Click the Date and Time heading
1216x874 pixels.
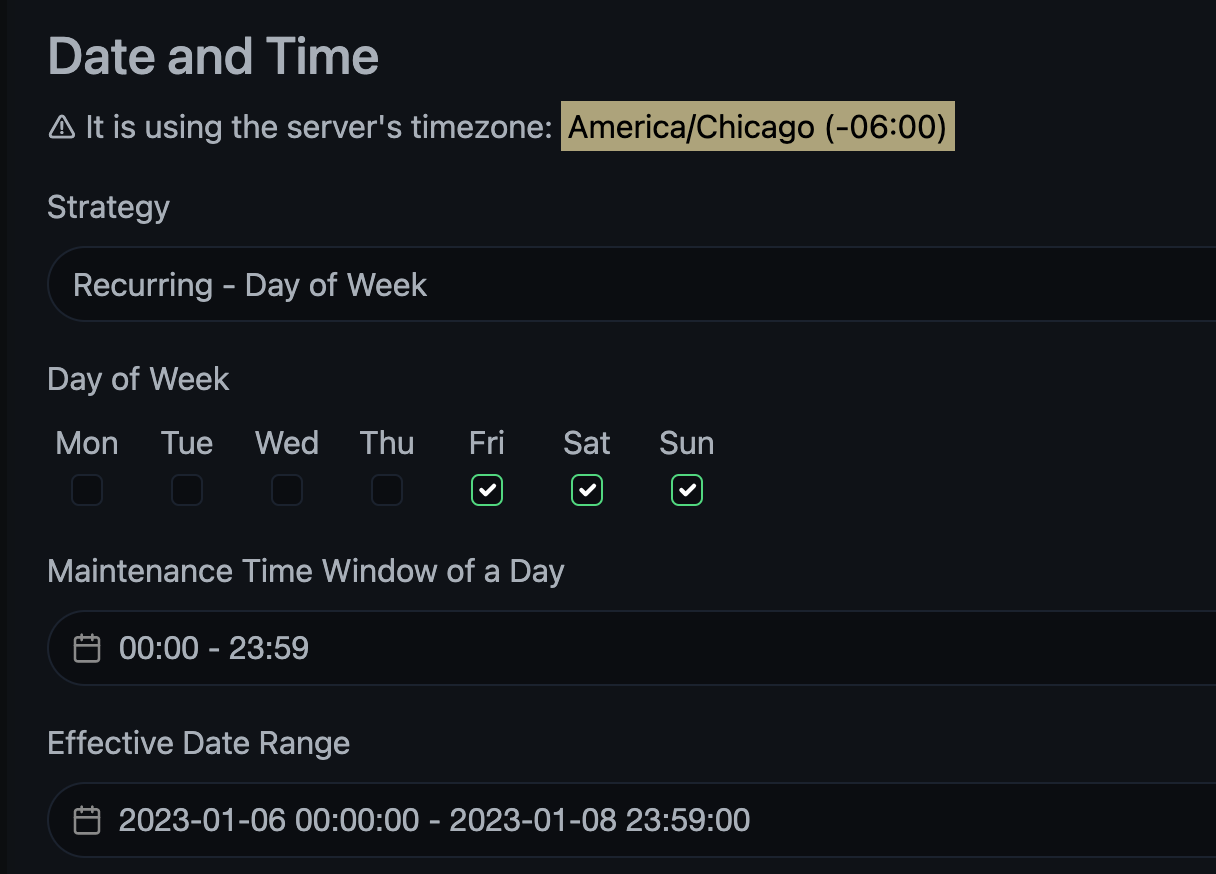pyautogui.click(x=213, y=56)
